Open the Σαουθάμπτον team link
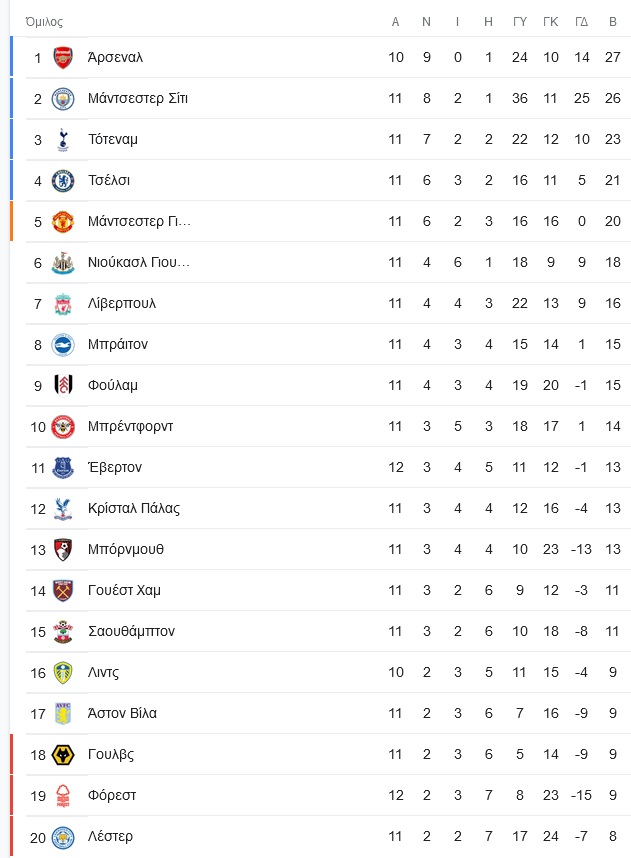 [x=131, y=631]
